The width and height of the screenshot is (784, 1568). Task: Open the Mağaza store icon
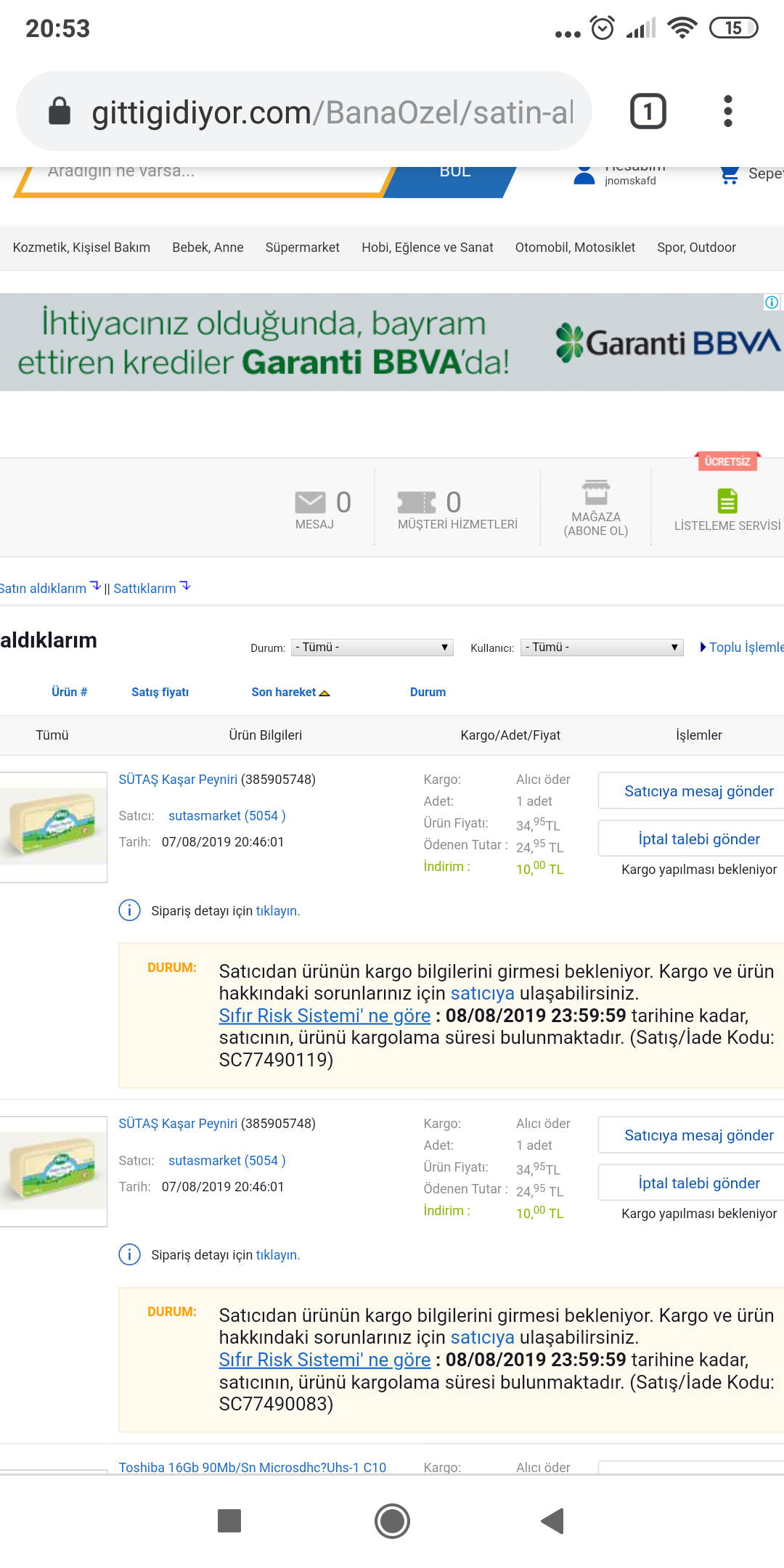tap(596, 492)
